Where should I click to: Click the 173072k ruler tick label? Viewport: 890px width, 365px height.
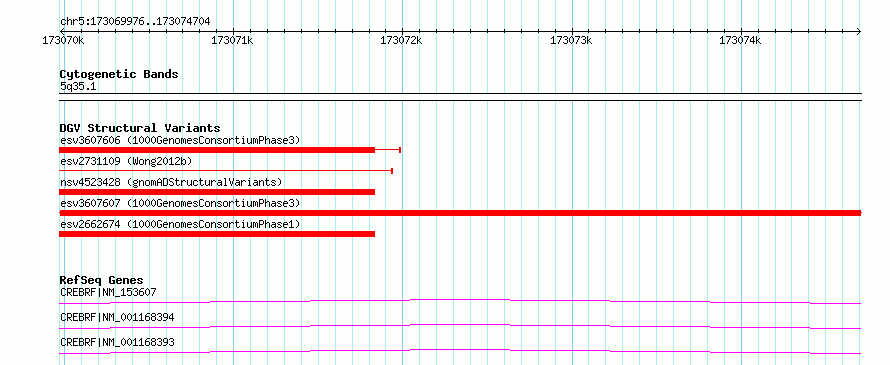pyautogui.click(x=401, y=40)
